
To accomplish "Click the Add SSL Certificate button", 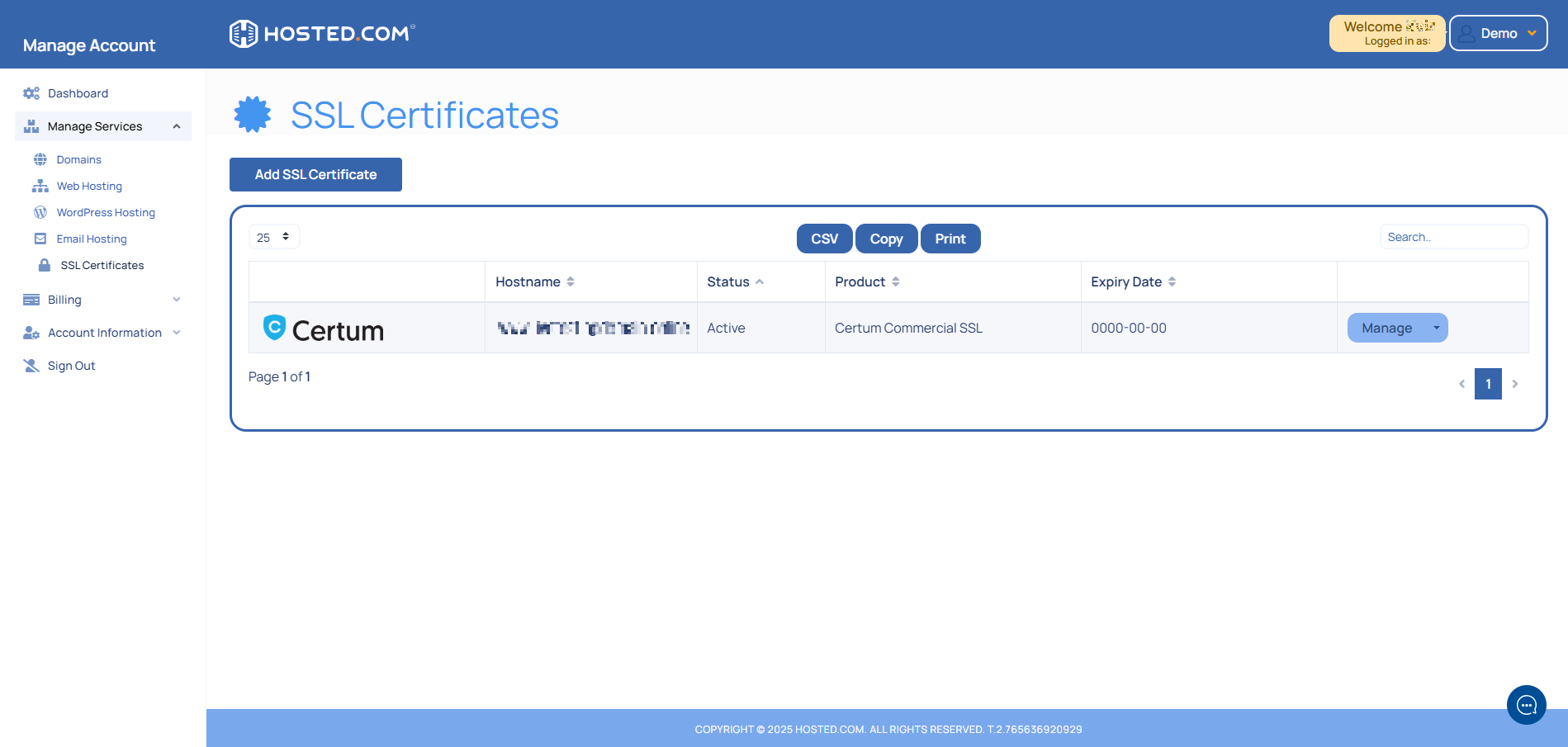I will point(315,174).
